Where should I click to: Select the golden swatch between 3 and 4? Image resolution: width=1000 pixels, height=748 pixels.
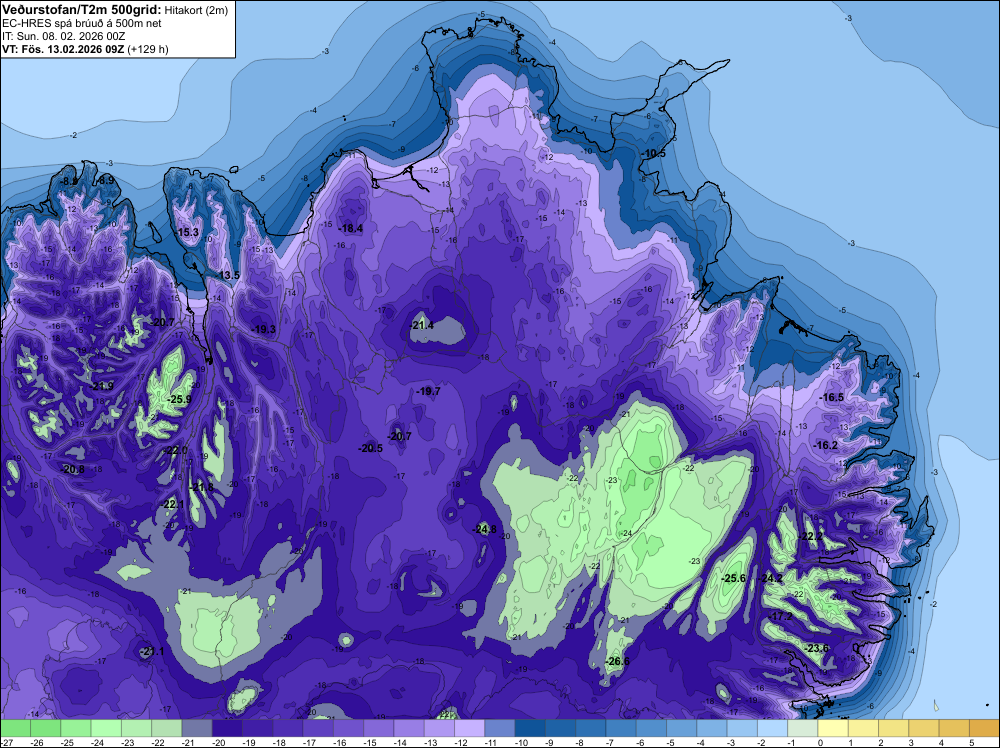[924, 728]
